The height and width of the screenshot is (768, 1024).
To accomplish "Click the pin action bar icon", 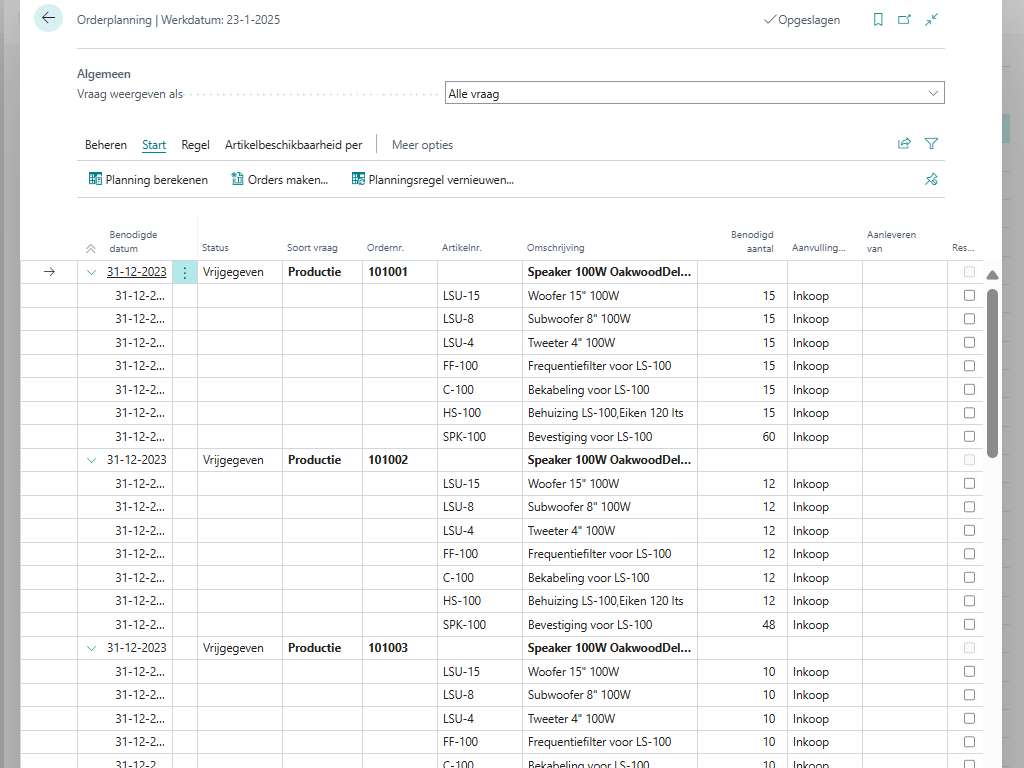I will (x=931, y=180).
